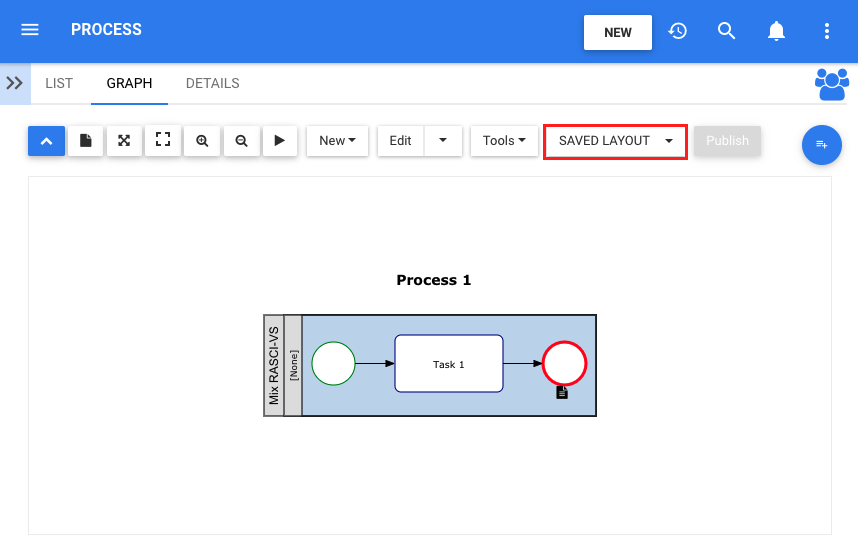Click the NEW button in the header

click(617, 32)
